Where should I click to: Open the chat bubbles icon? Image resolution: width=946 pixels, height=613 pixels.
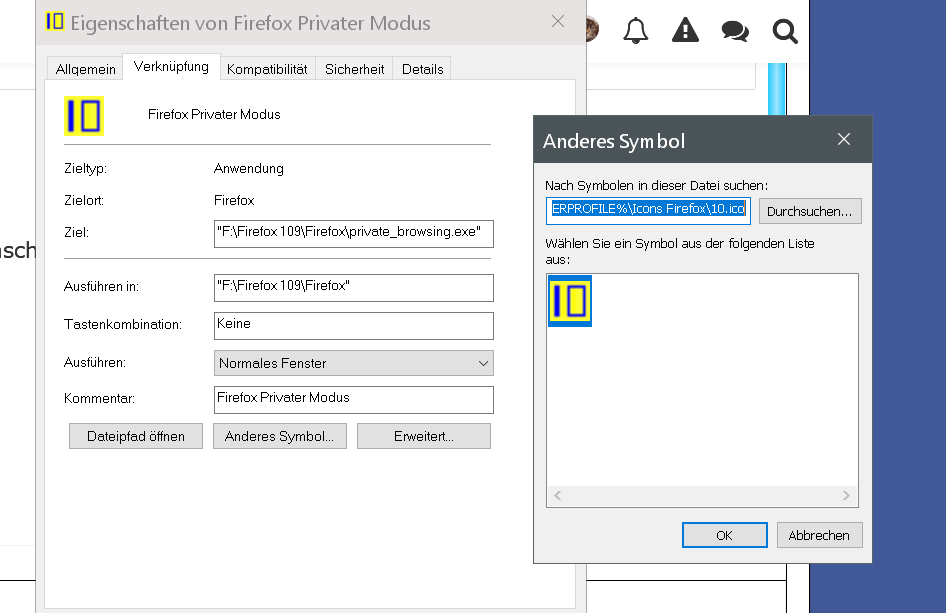click(x=735, y=32)
